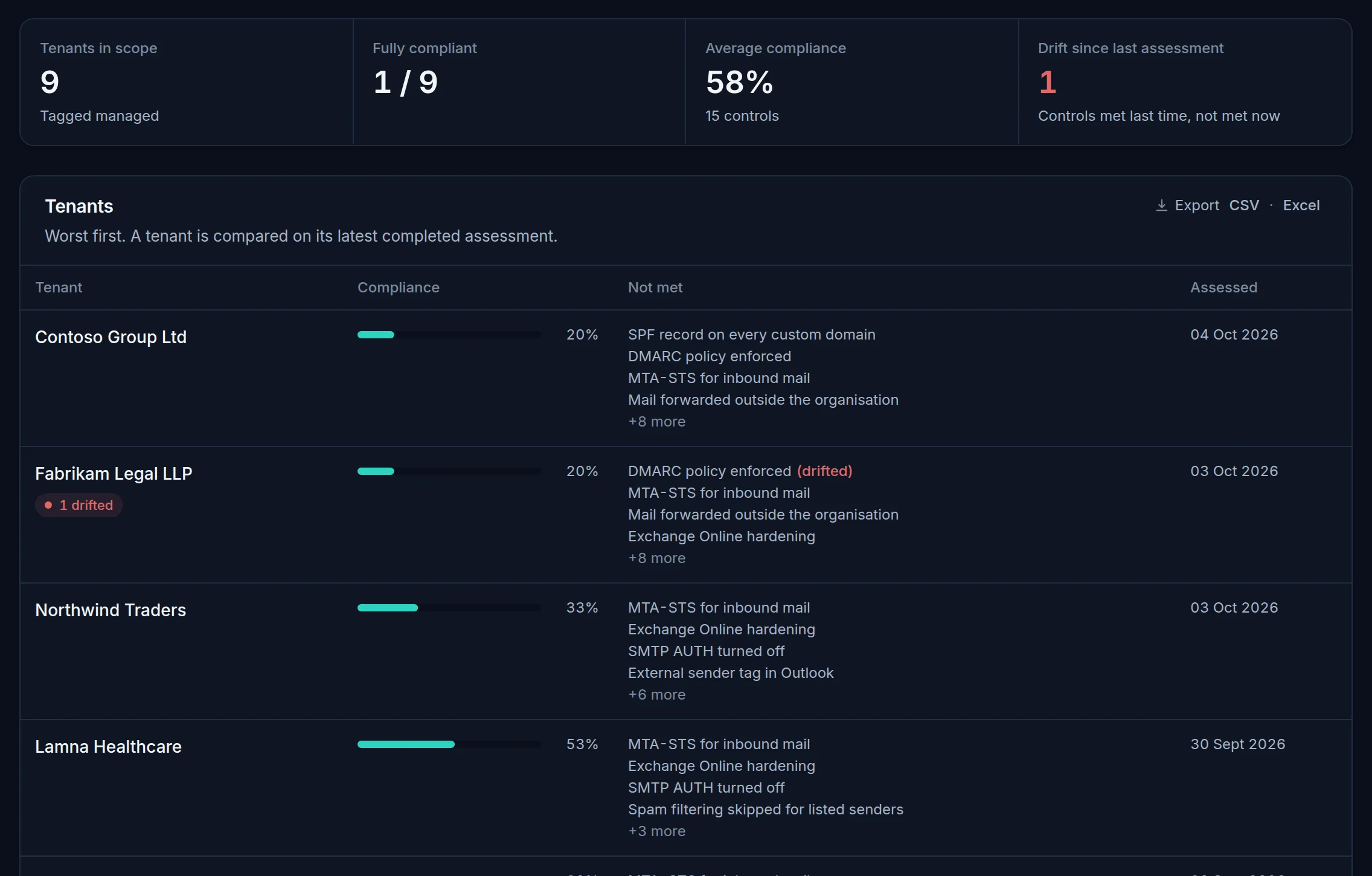Click External sender tag in Outlook
This screenshot has height=876, width=1372.
click(x=731, y=673)
